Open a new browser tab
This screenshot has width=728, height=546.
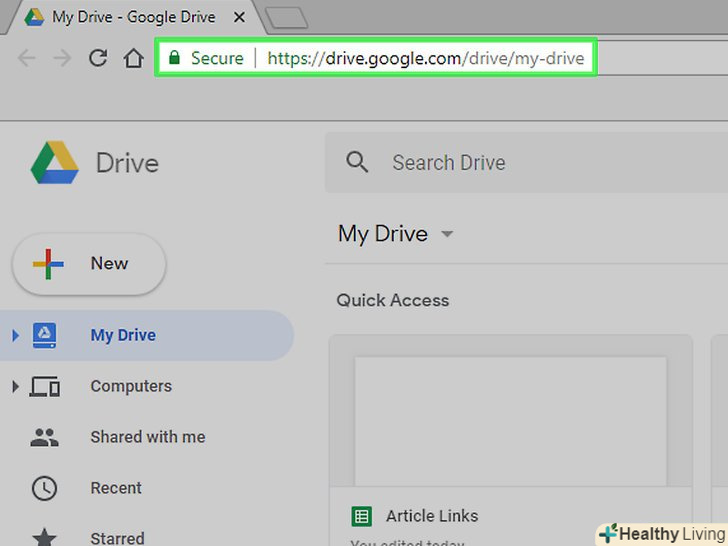287,19
